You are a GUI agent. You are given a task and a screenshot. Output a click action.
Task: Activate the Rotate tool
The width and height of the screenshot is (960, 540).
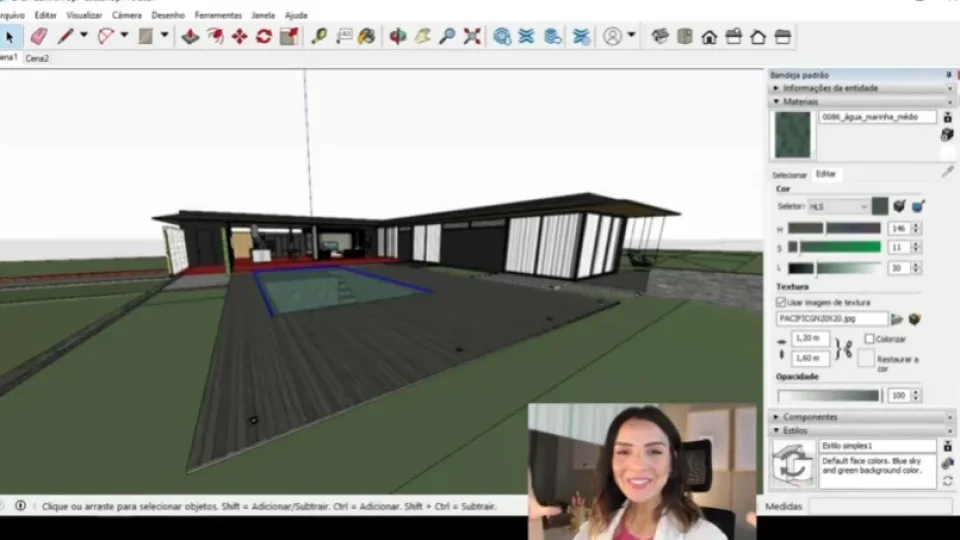(264, 37)
